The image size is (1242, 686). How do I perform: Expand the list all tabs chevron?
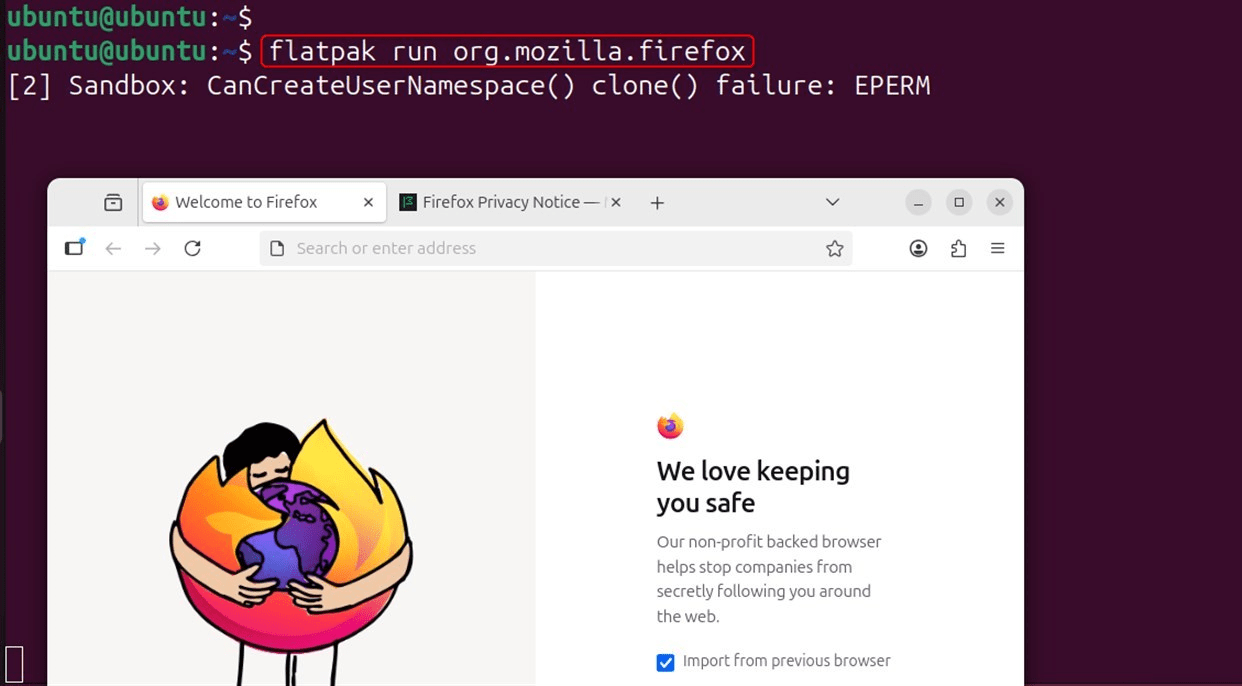[x=832, y=202]
